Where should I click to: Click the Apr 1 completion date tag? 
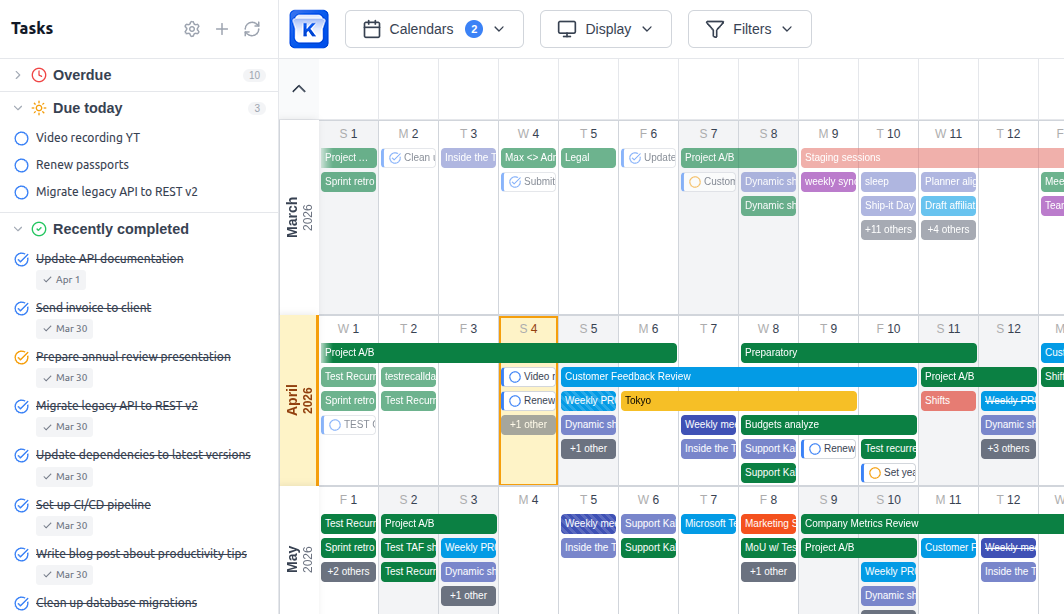click(x=61, y=280)
